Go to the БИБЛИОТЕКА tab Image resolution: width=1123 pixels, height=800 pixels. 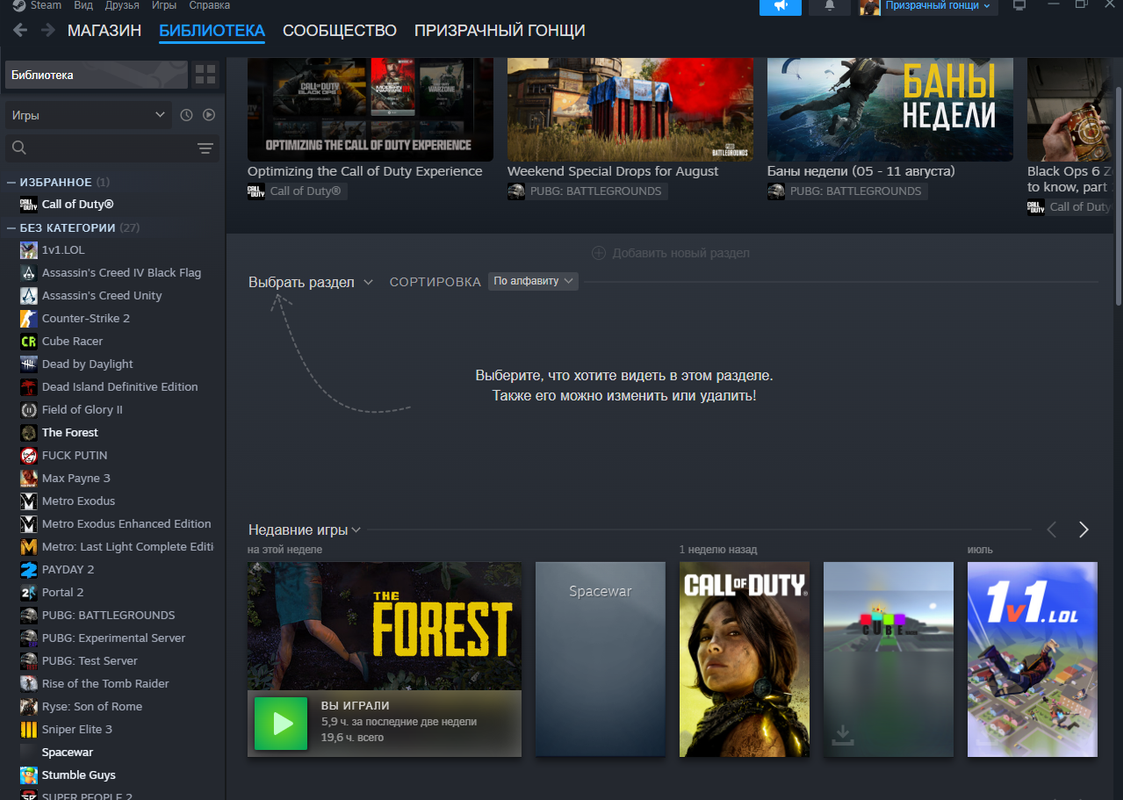[x=212, y=30]
